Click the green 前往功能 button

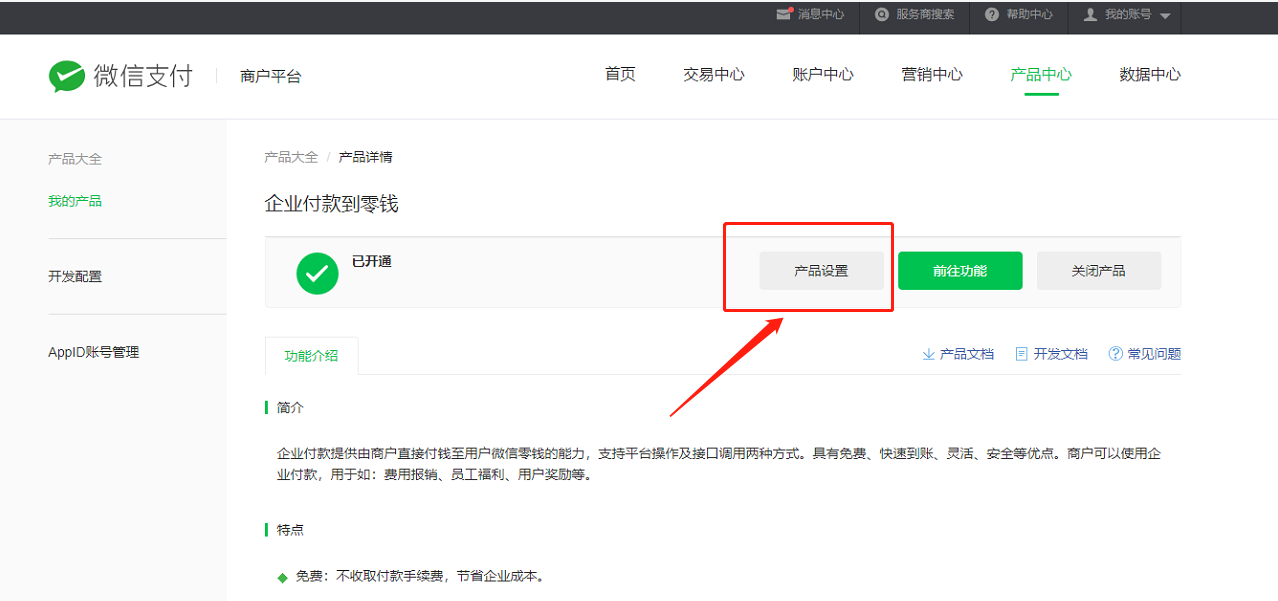coord(960,271)
